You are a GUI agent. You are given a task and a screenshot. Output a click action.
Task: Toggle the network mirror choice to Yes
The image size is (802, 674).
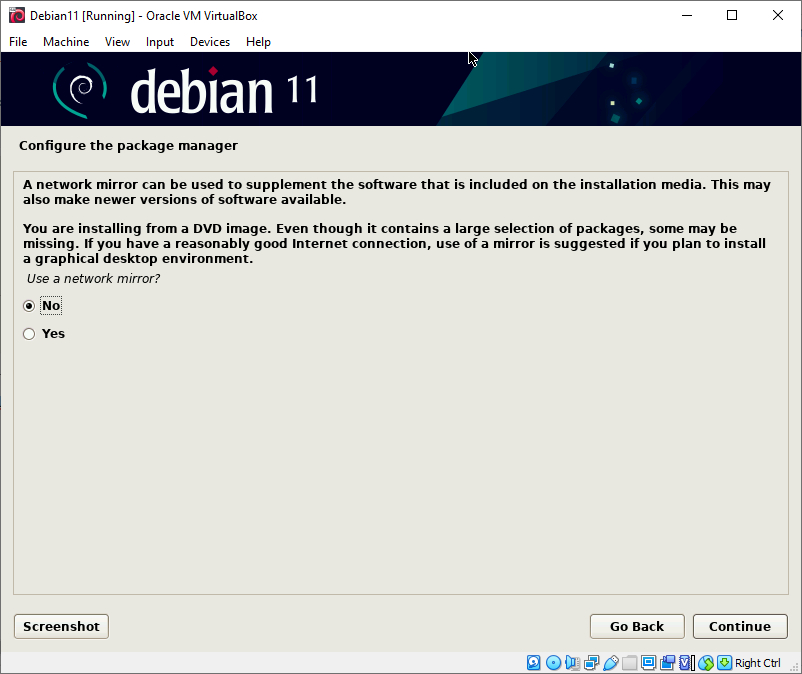[x=29, y=333]
